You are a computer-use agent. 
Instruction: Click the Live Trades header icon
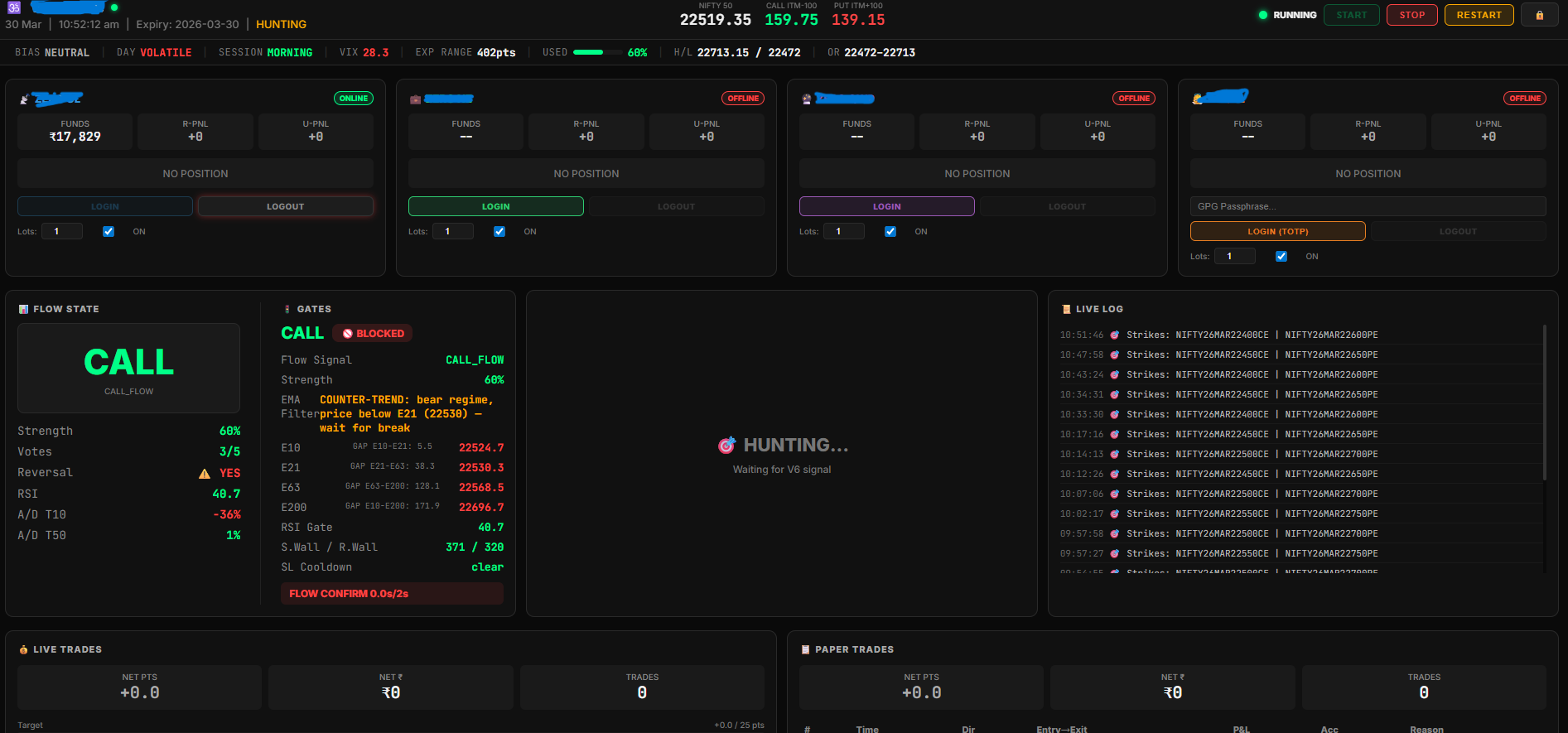point(23,649)
